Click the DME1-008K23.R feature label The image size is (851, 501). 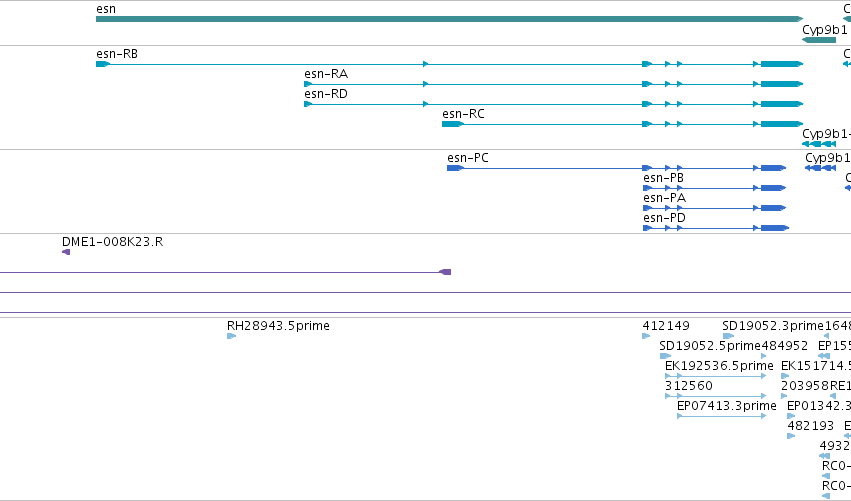point(112,242)
